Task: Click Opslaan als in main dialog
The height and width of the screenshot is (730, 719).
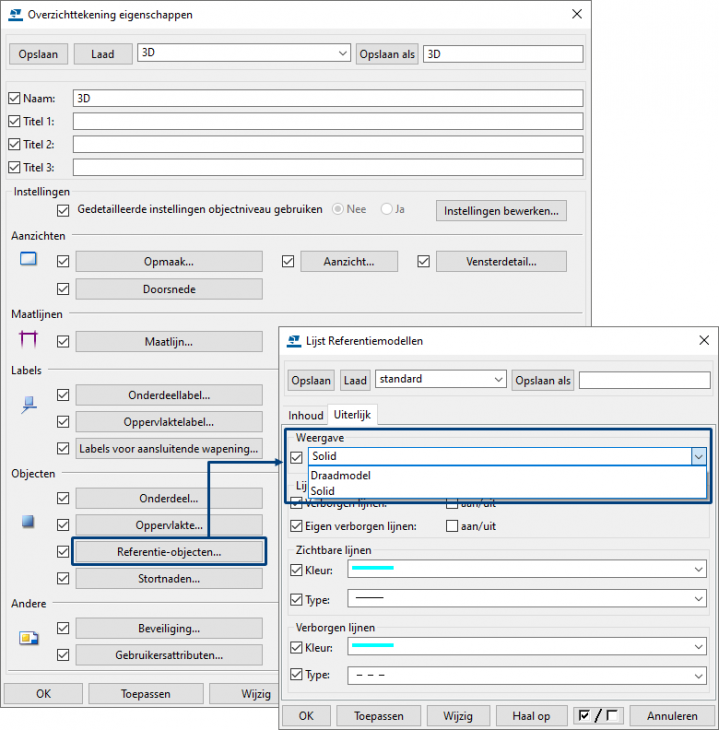Action: click(x=387, y=54)
